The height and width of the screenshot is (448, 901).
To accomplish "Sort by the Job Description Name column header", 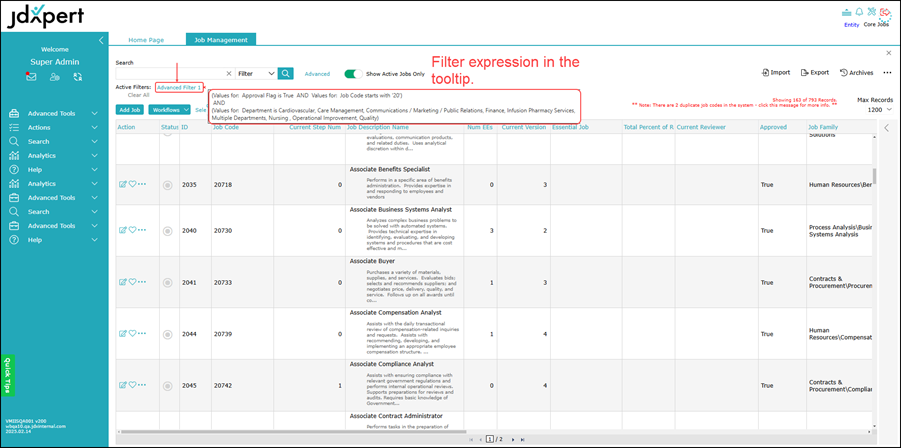I will click(x=378, y=127).
